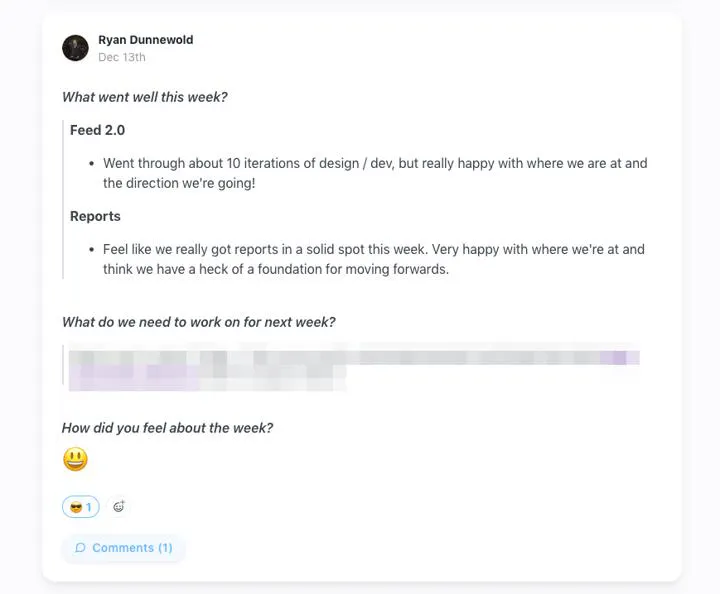Click the Feed 2.0 section heading

(97, 130)
